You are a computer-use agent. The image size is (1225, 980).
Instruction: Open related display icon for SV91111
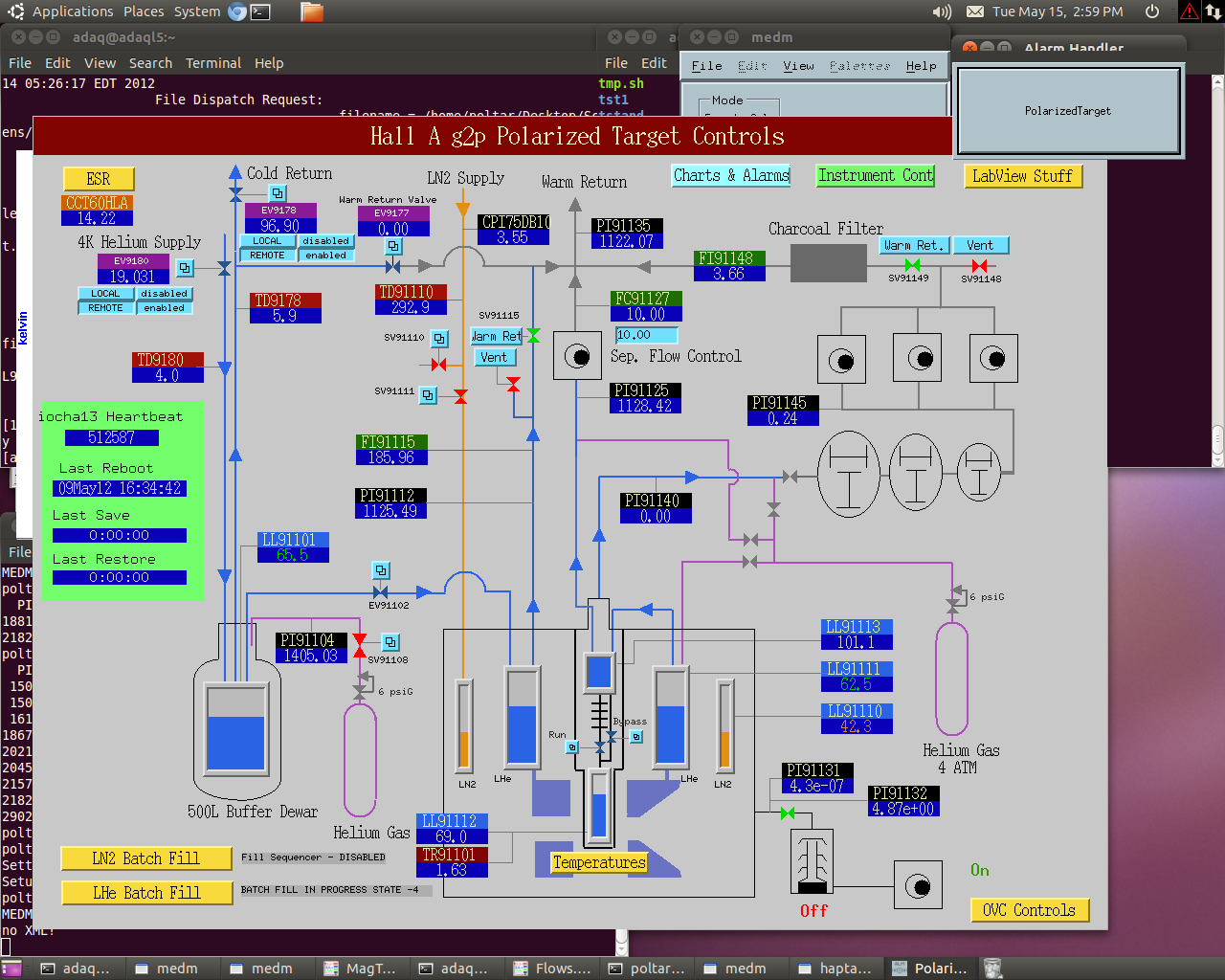point(429,394)
